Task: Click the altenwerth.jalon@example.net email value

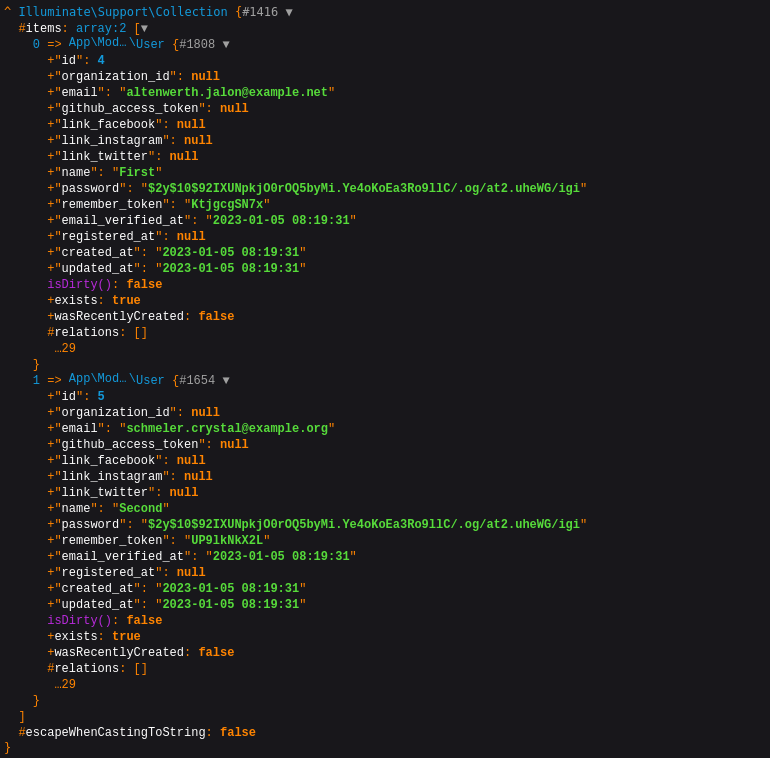Action: pyautogui.click(x=227, y=93)
